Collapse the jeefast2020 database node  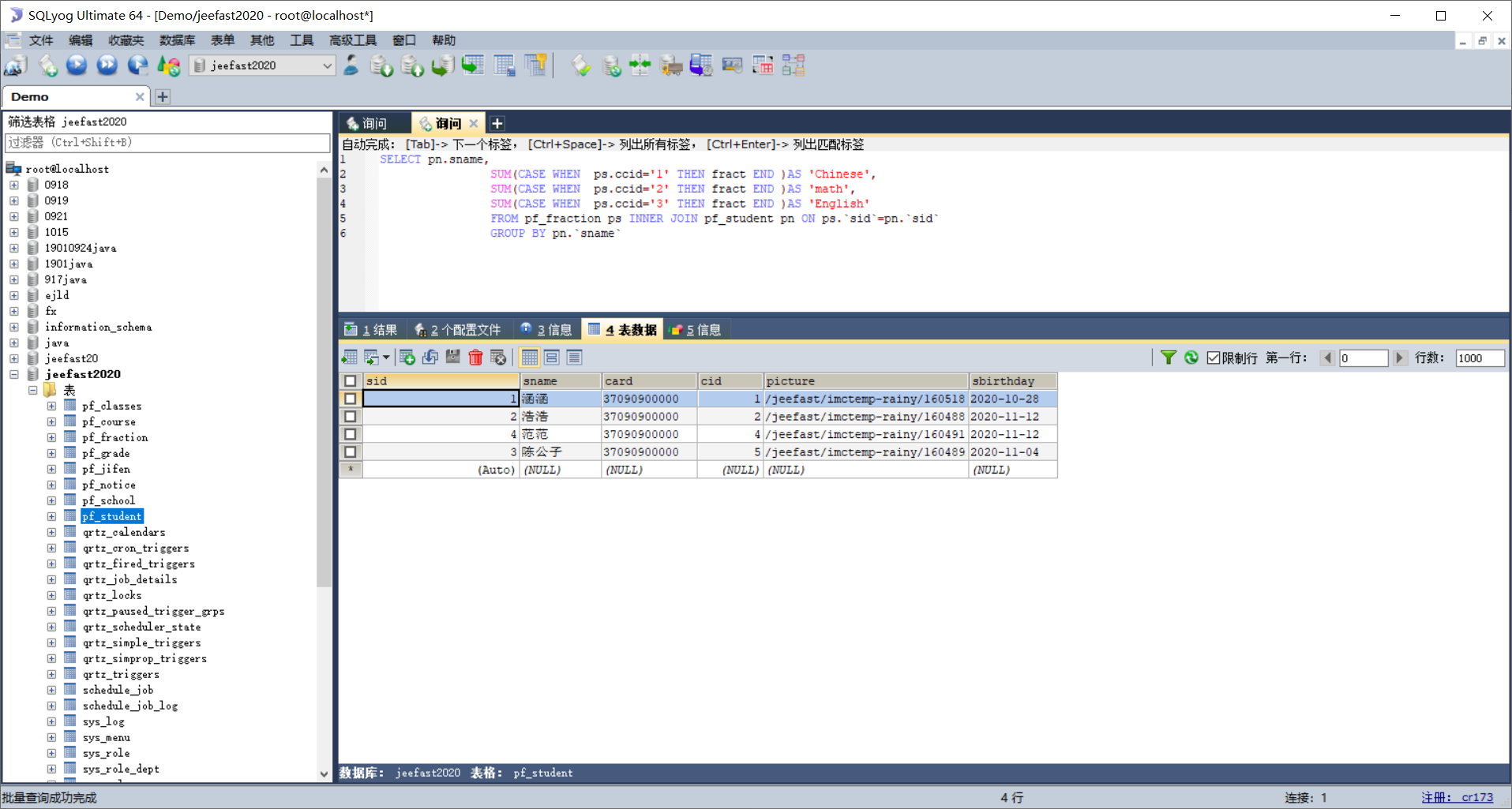[x=14, y=374]
